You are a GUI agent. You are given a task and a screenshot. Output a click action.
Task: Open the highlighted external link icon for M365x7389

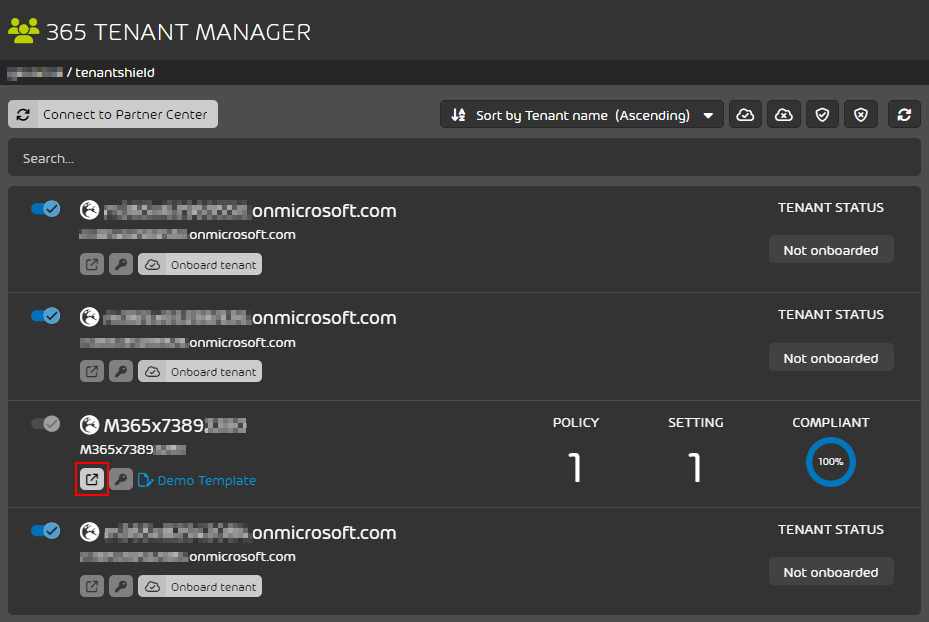tap(91, 479)
